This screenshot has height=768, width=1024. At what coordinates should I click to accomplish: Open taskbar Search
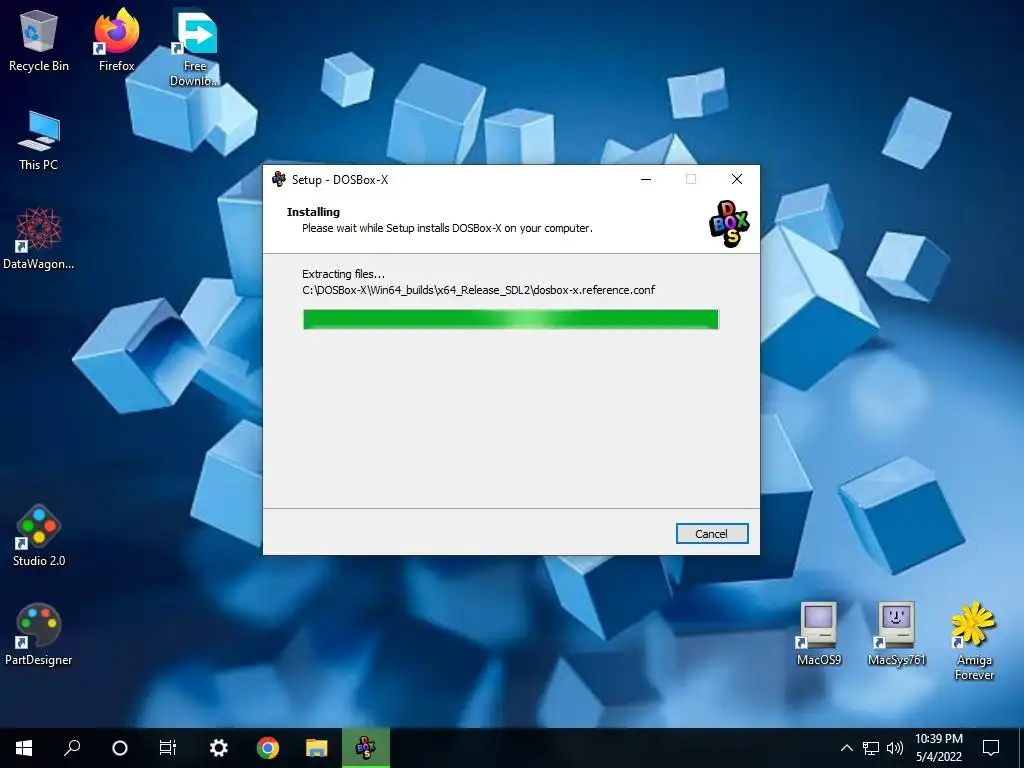[x=72, y=748]
